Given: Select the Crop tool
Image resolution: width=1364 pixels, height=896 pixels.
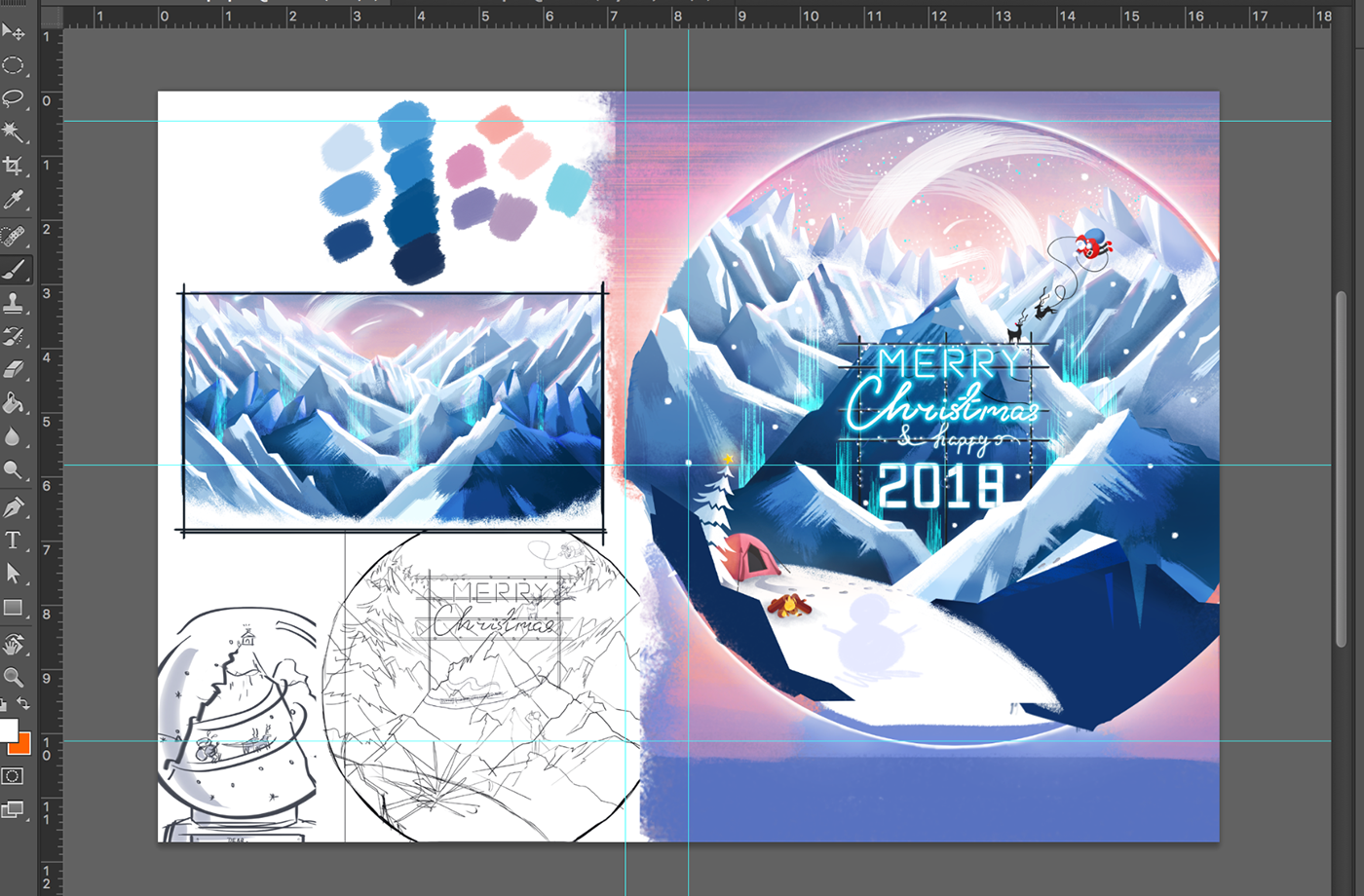Looking at the screenshot, I should 14,167.
